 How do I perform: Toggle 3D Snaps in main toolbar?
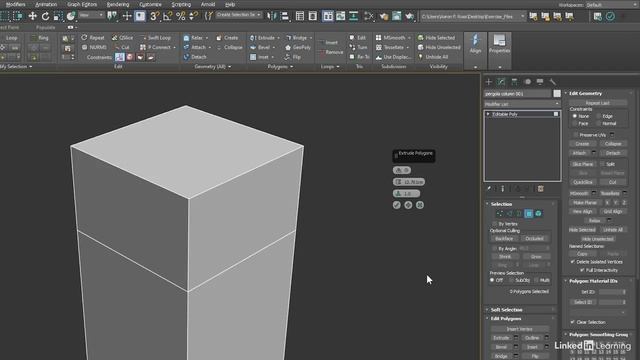tap(154, 16)
